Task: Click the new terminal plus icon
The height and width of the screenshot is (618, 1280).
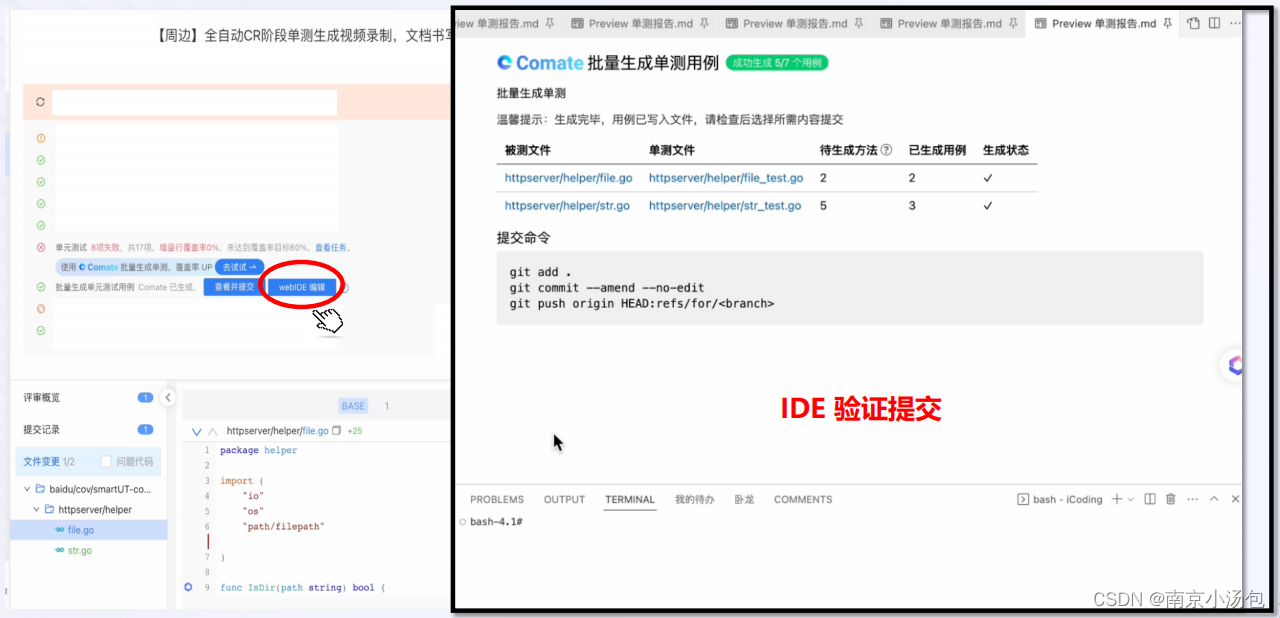Action: (1117, 499)
